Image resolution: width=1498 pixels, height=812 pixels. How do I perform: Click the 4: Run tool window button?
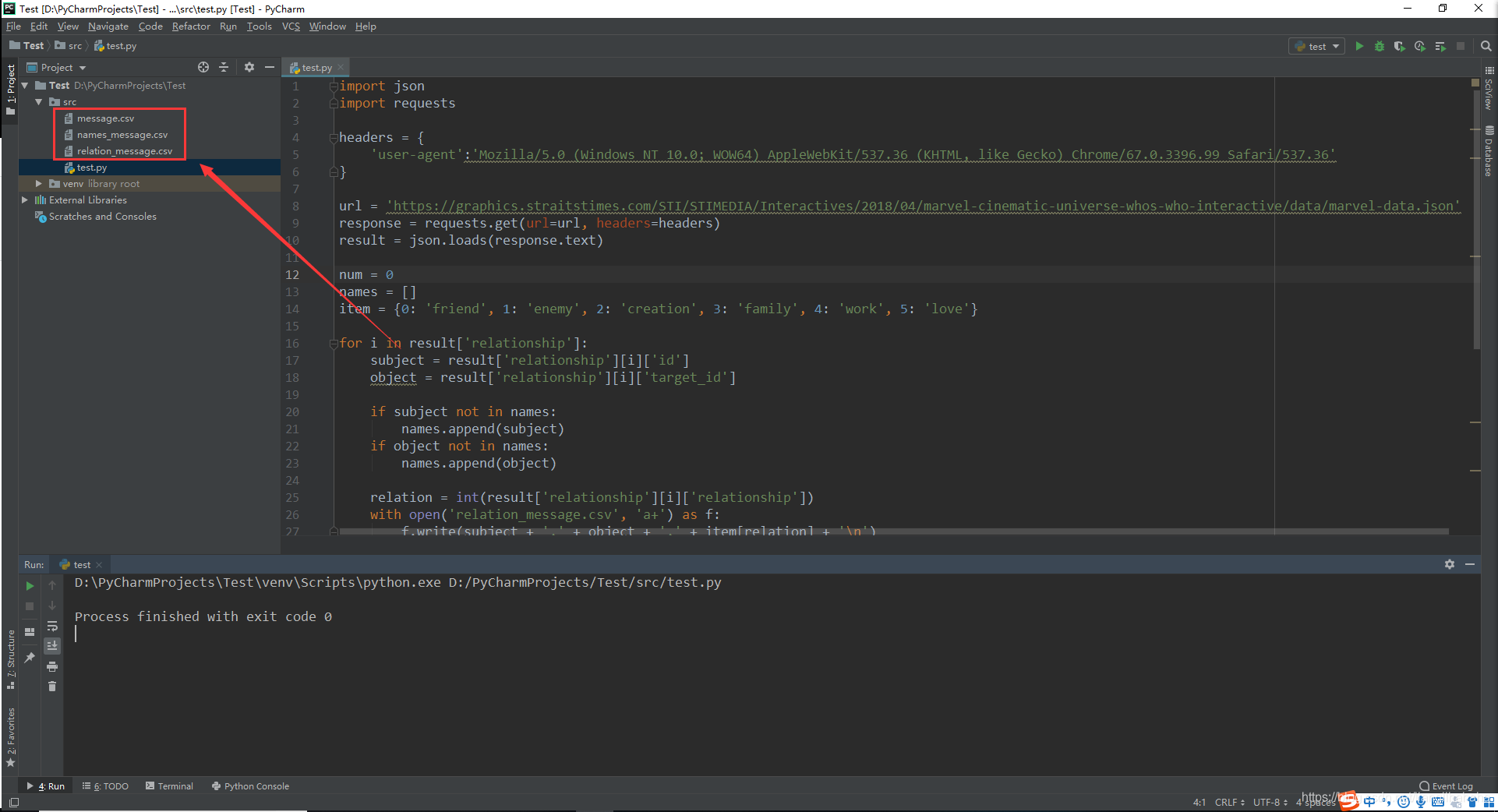[x=46, y=786]
